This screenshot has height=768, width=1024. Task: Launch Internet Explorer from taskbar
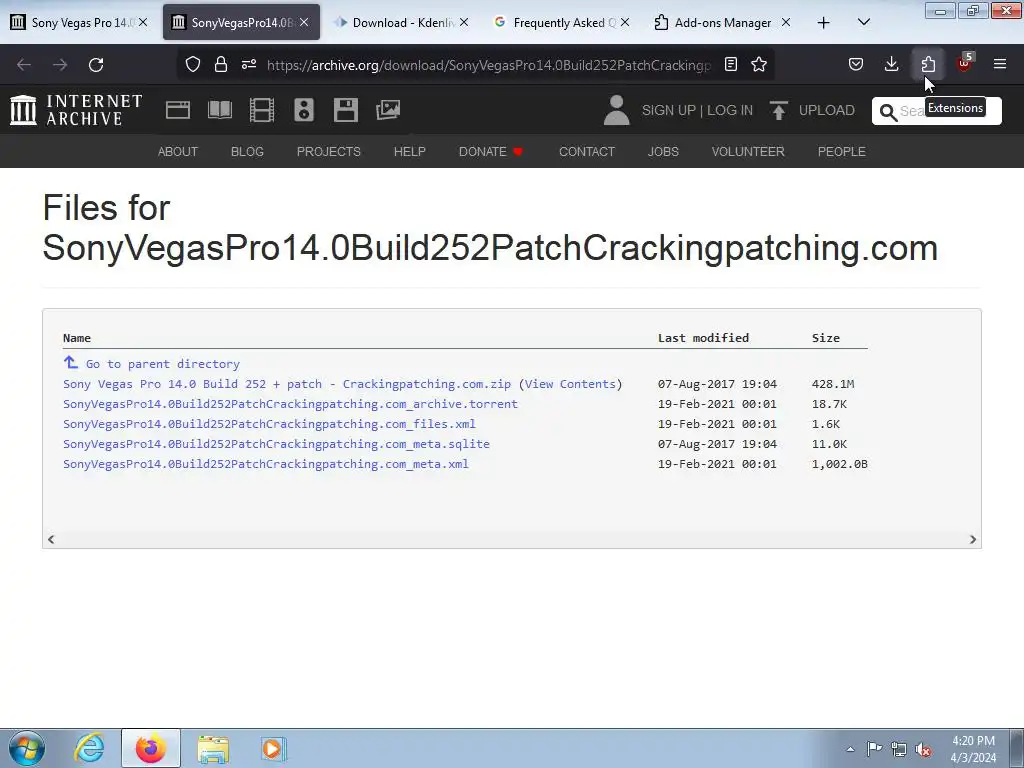click(89, 748)
